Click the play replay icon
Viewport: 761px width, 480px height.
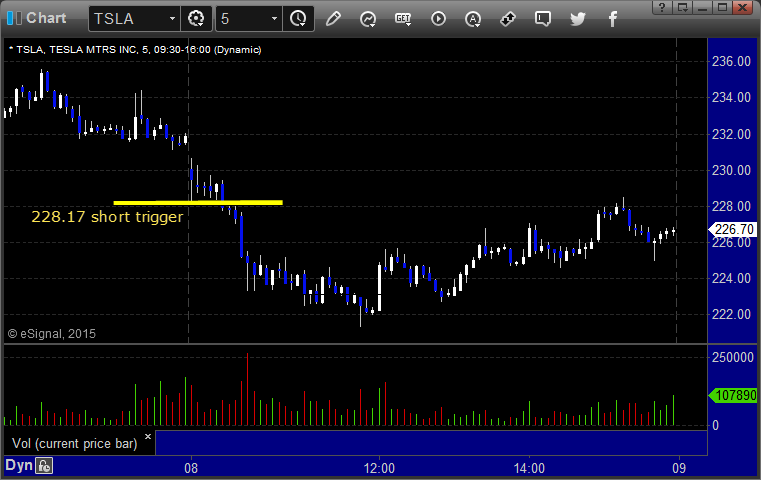tap(438, 19)
